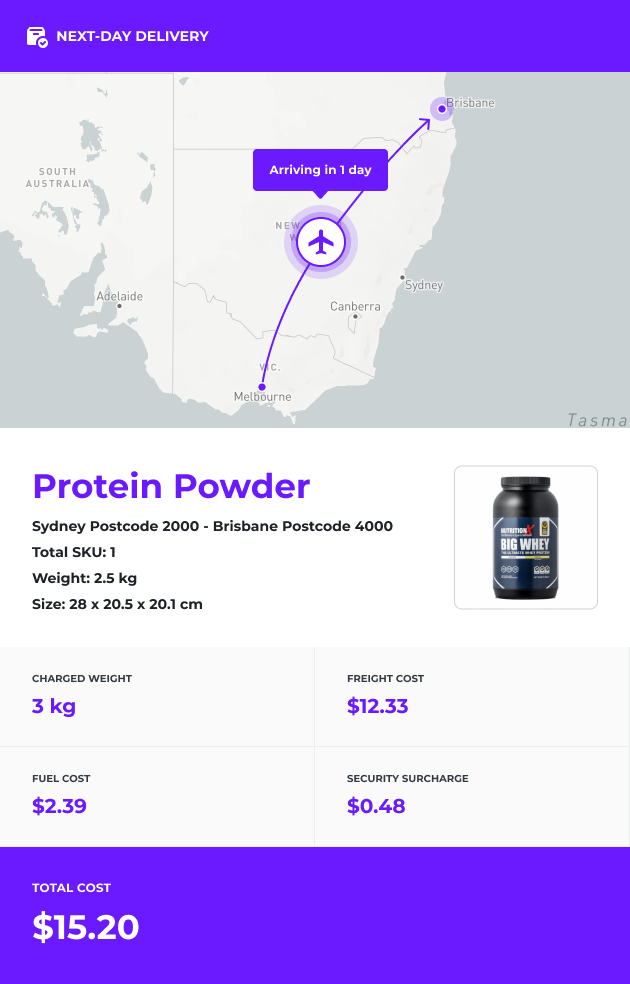Click the 'Arriving in 1 day' tooltip
This screenshot has height=984, width=630.
click(321, 170)
